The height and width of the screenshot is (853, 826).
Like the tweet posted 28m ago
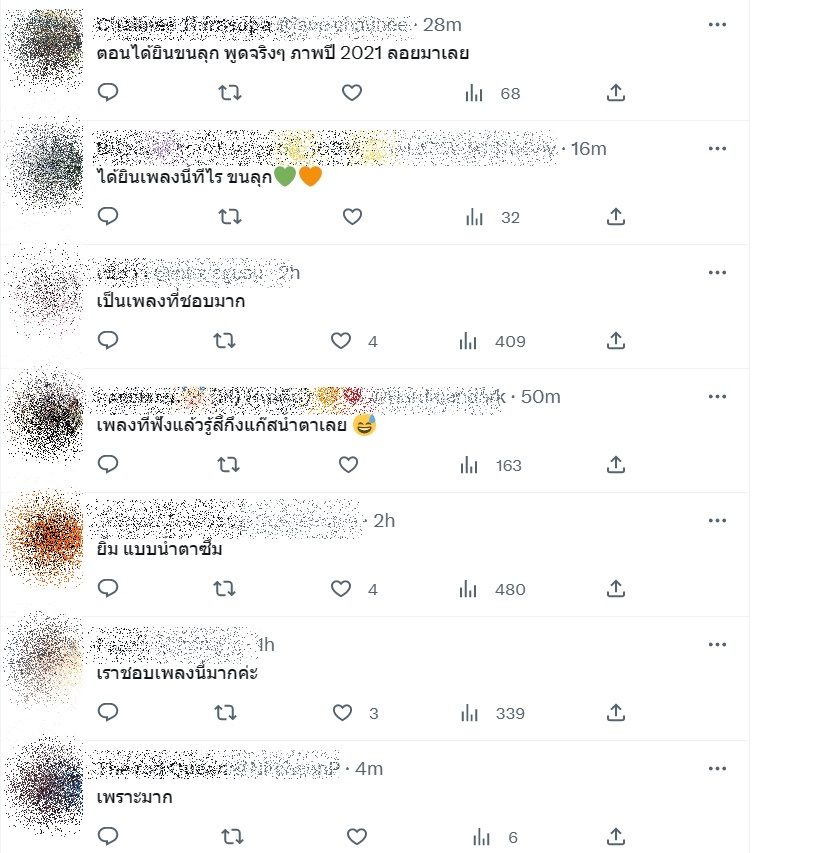pos(352,92)
